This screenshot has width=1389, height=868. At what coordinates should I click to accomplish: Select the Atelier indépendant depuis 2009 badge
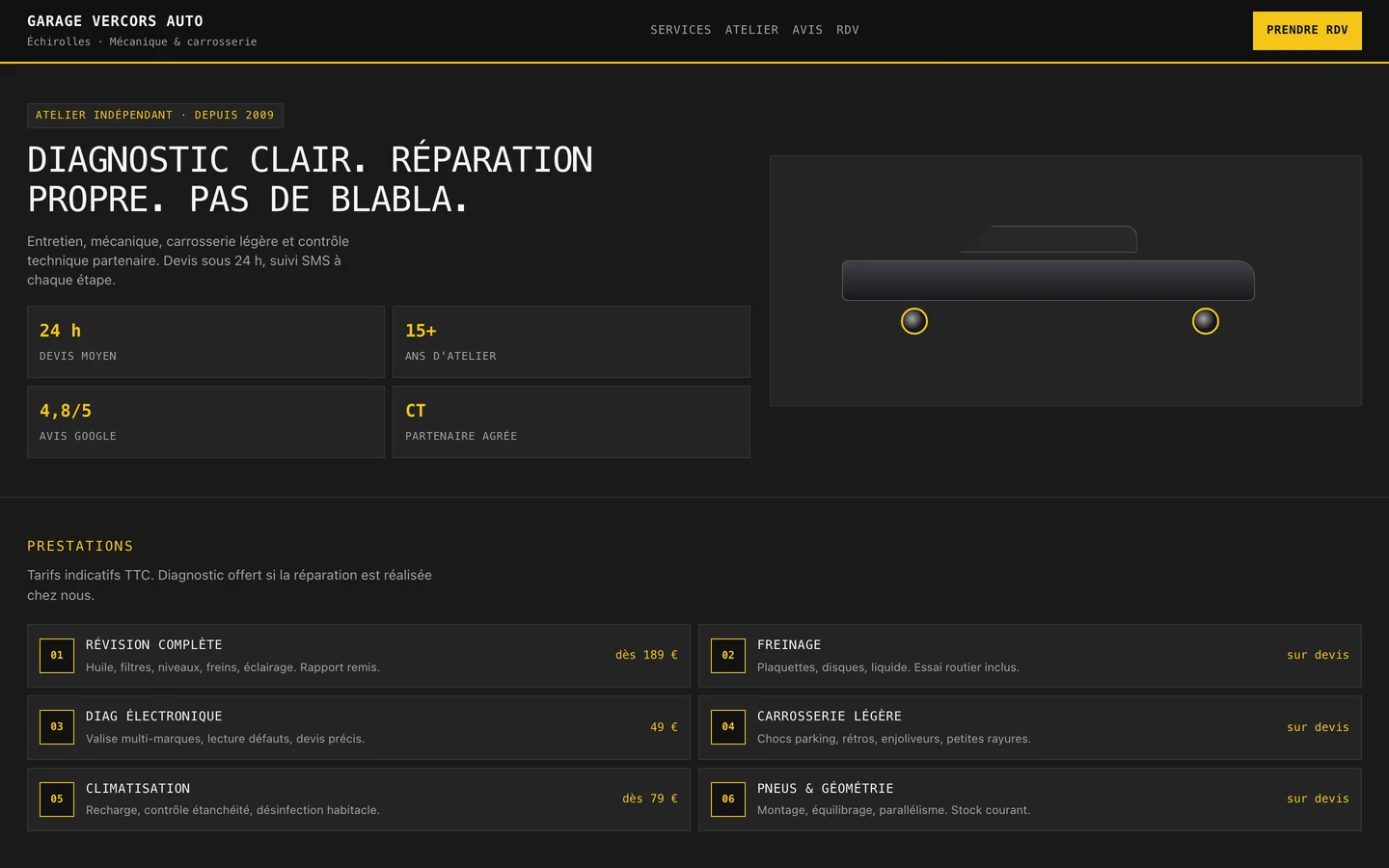pyautogui.click(x=155, y=116)
